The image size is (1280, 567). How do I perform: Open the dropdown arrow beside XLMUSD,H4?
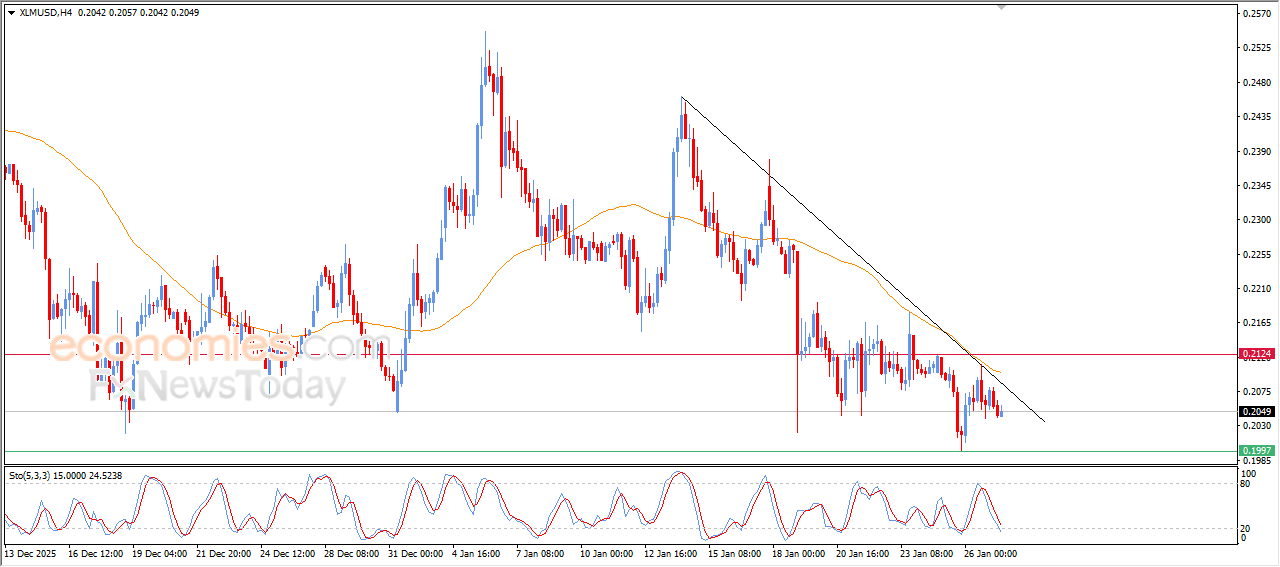(x=11, y=13)
